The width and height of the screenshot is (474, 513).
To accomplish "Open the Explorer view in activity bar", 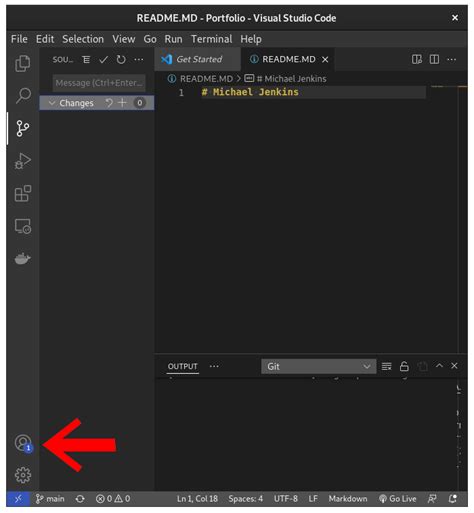I will point(23,63).
